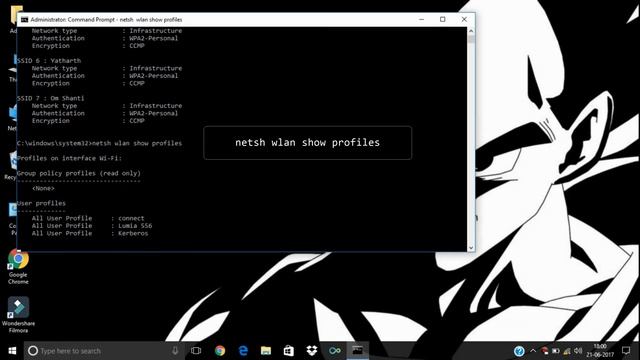Viewport: 640px width, 360px height.
Task: Open the taskbar clock and date
Action: pos(600,351)
